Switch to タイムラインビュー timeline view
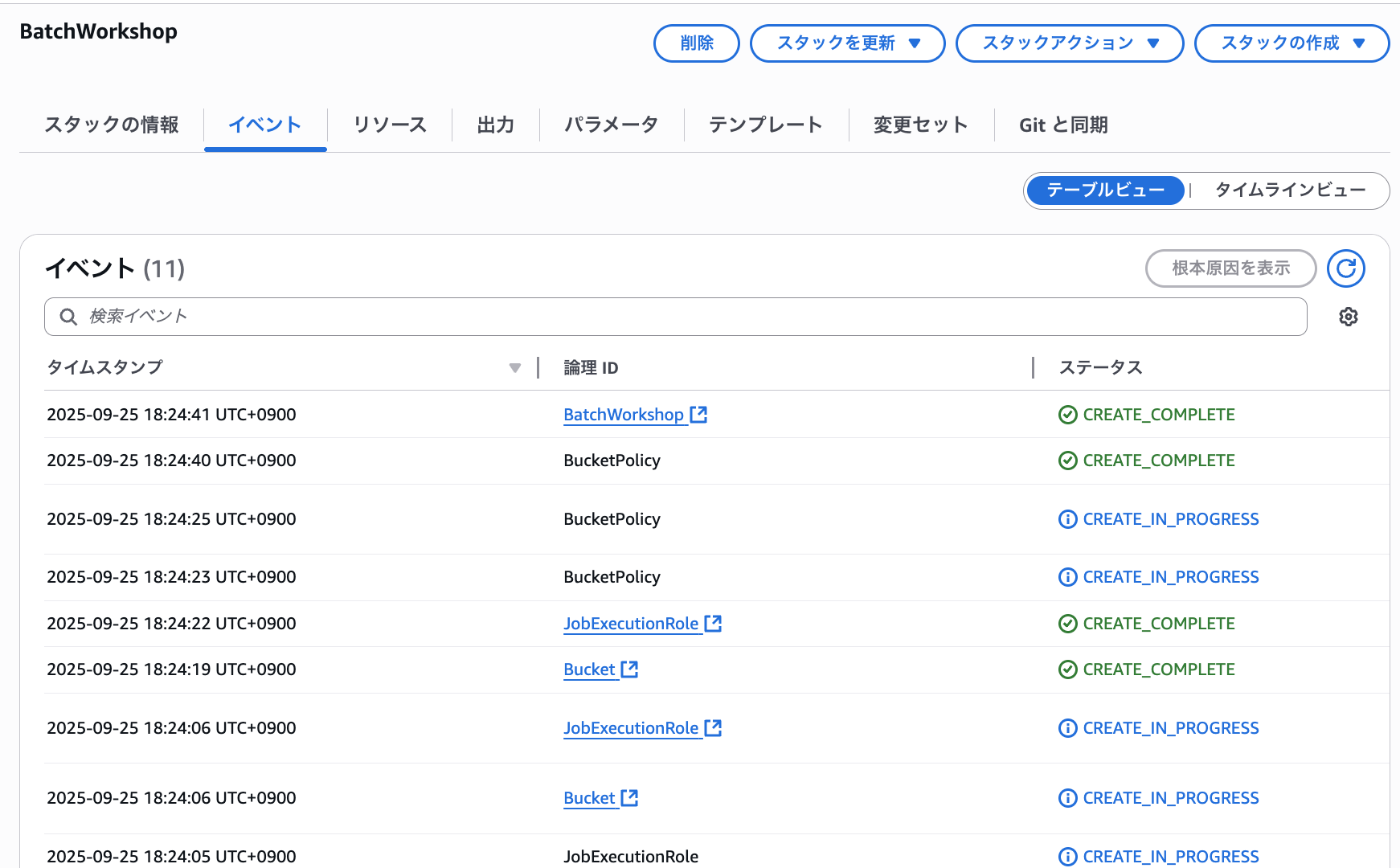The width and height of the screenshot is (1400, 868). pos(1290,190)
